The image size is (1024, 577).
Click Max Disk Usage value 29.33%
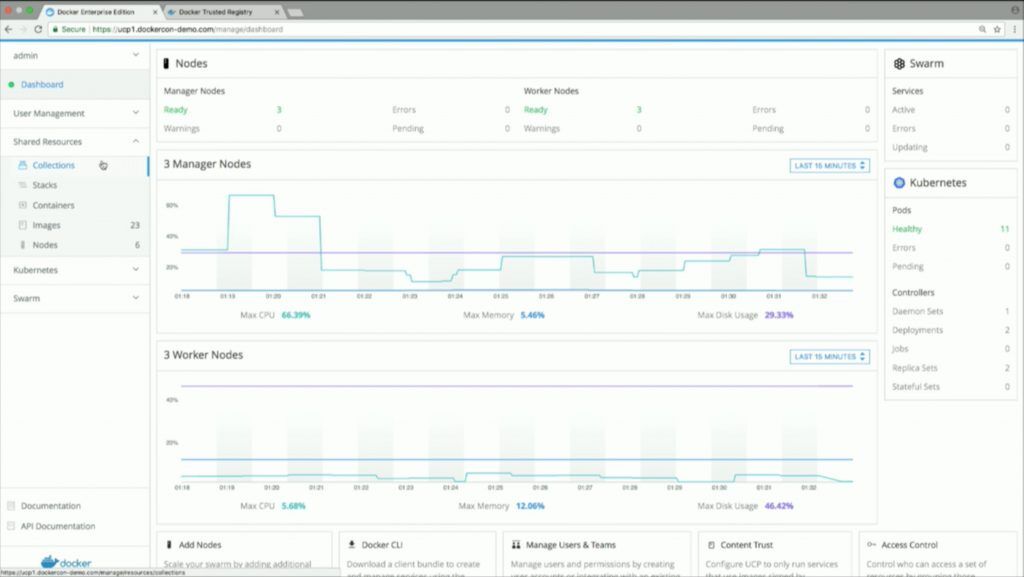tap(778, 315)
